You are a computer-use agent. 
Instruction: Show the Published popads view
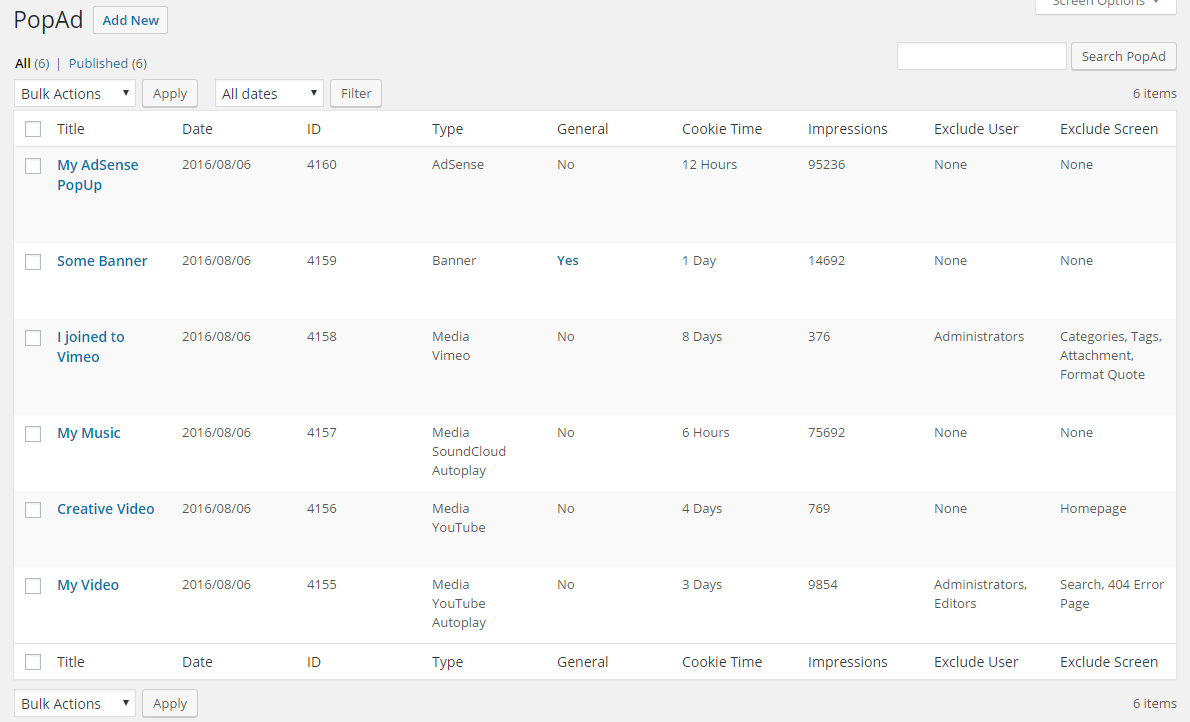pos(98,63)
